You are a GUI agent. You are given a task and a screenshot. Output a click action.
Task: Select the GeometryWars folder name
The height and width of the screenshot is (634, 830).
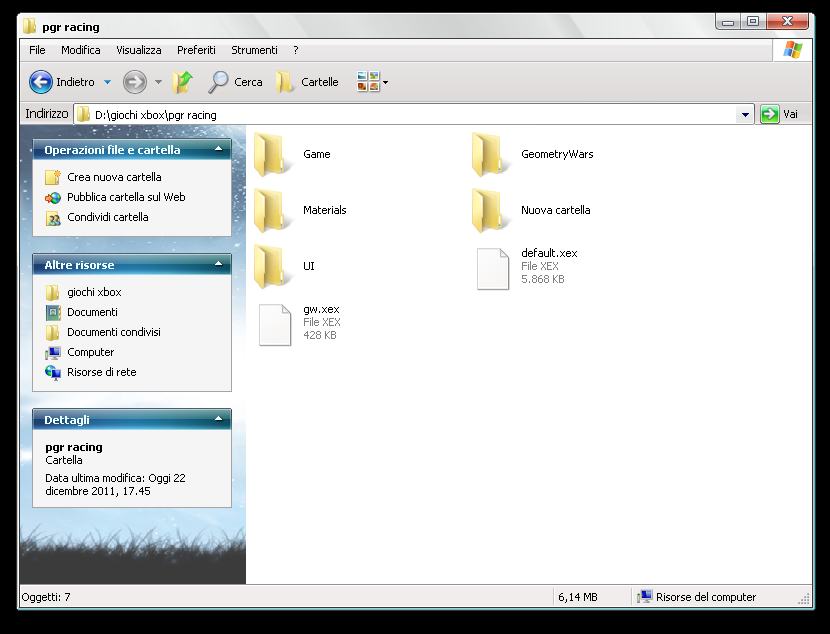tap(557, 154)
